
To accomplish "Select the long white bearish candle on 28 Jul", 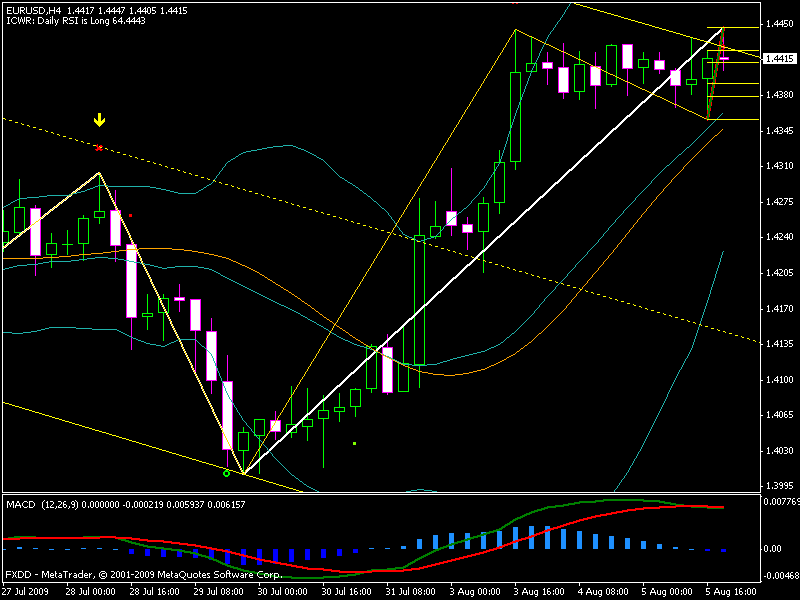I will point(131,282).
